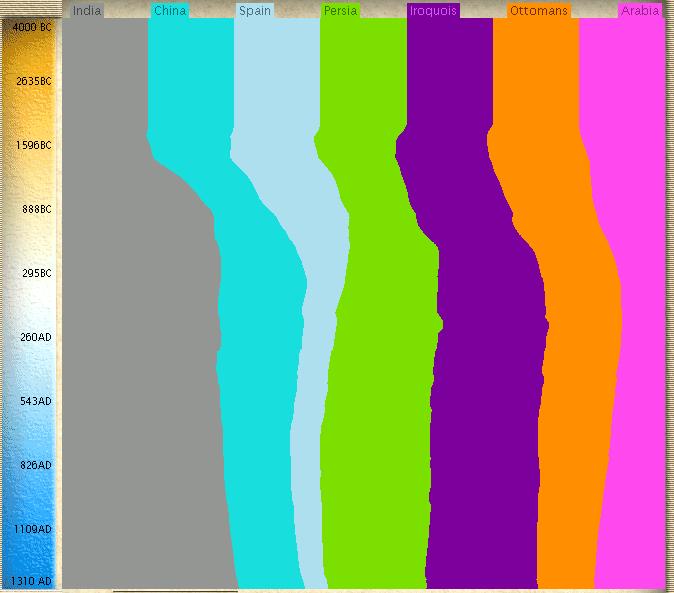Pick the Ottomans label at top

[538, 11]
